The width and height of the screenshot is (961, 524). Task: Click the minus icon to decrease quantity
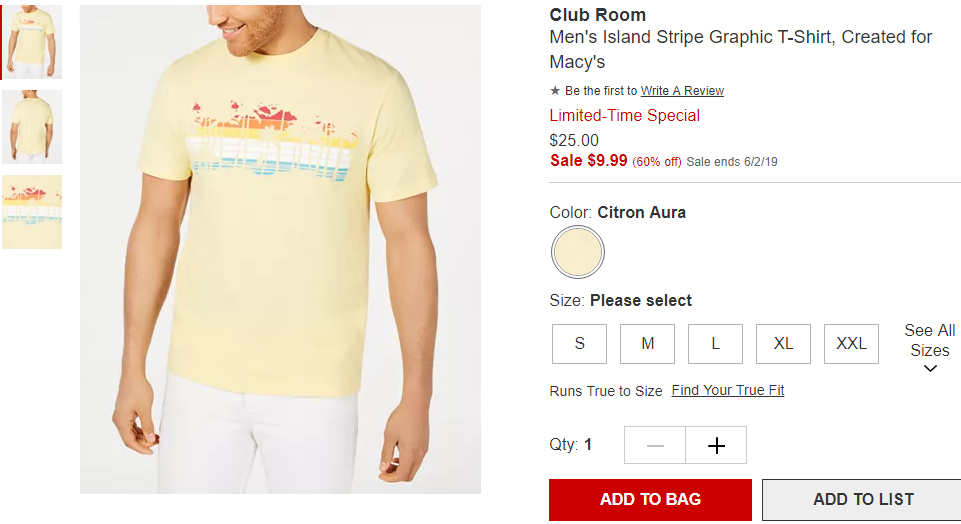coord(655,446)
